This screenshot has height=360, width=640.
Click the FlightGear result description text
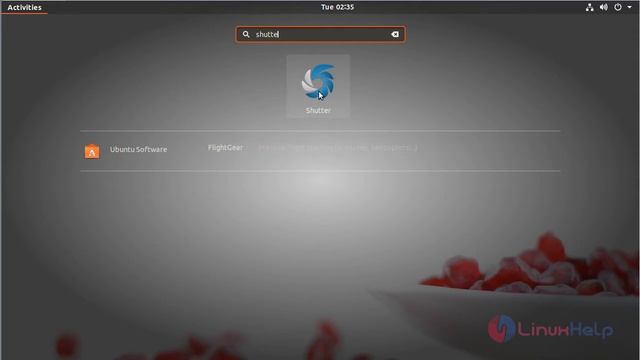pos(338,148)
